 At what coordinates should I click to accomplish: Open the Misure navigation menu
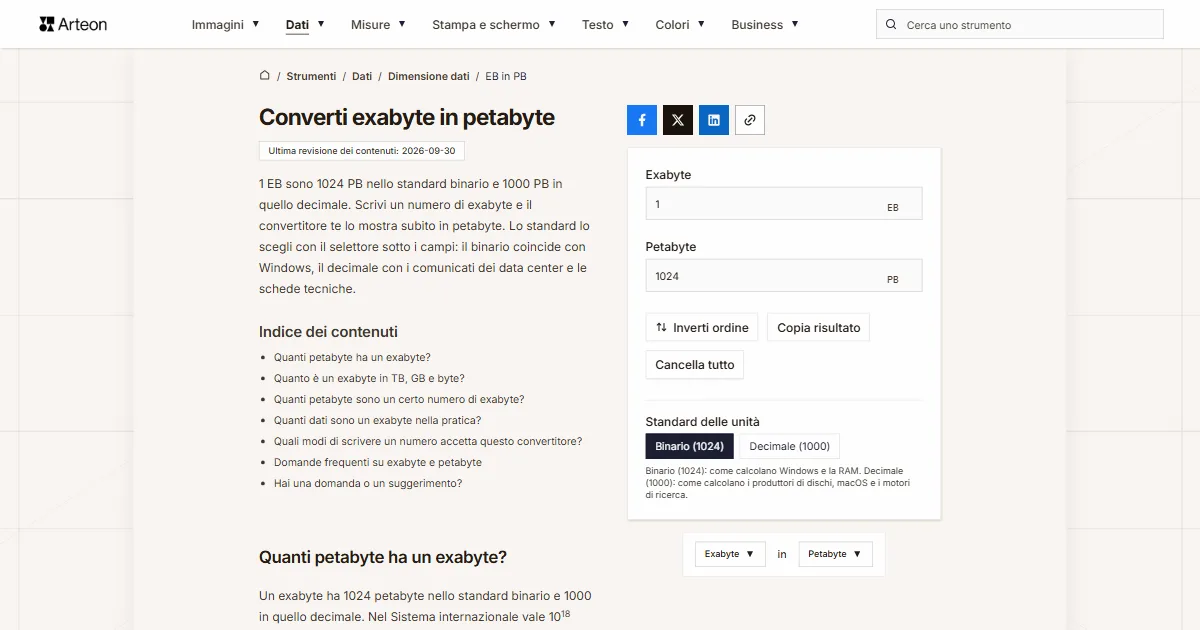[x=379, y=25]
